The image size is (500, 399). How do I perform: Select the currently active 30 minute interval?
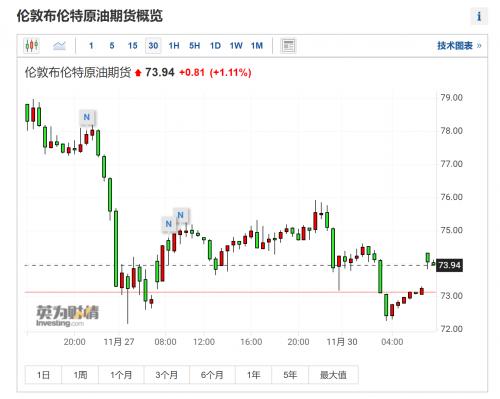coord(153,46)
